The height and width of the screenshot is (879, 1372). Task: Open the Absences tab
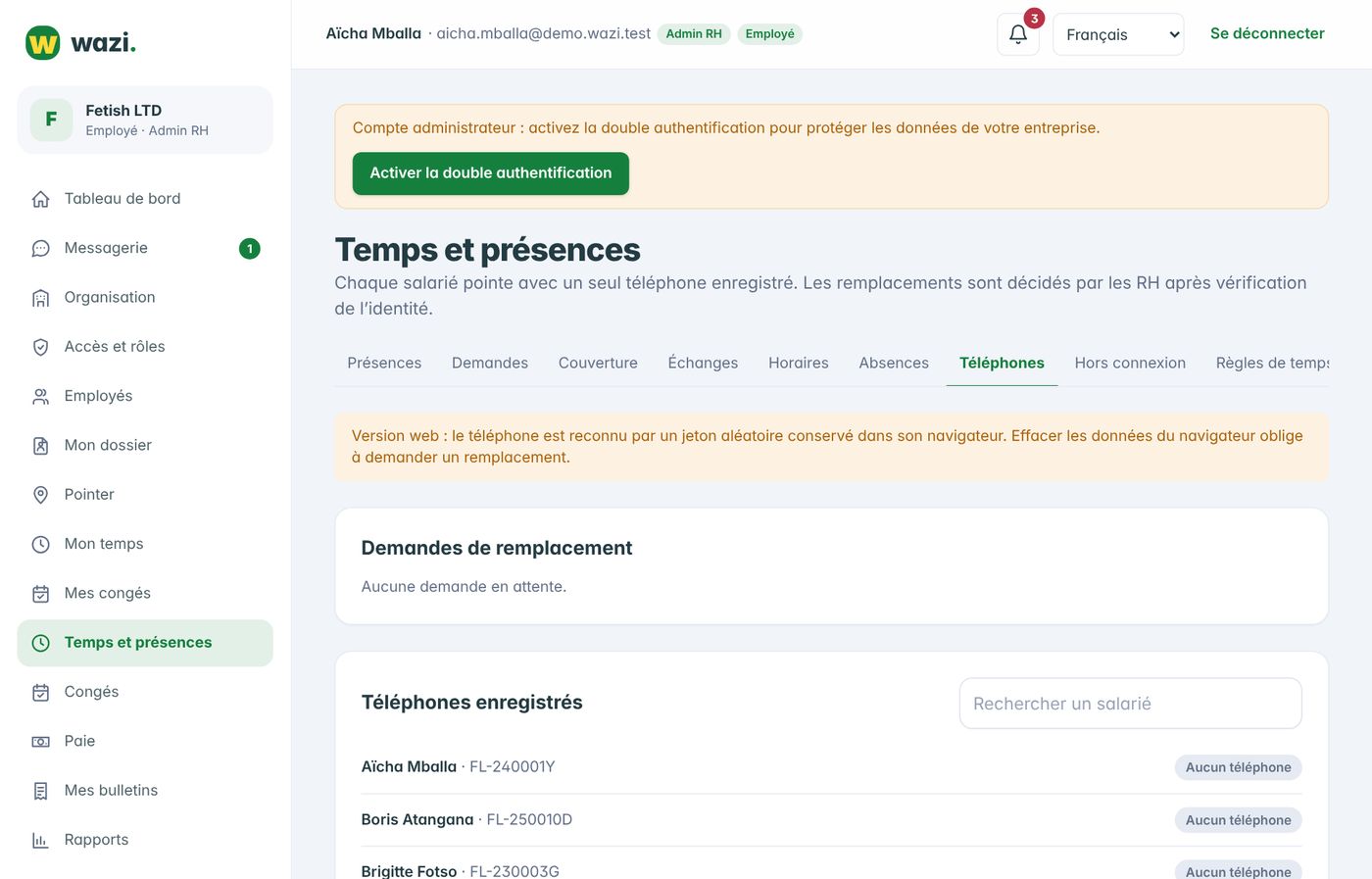pyautogui.click(x=894, y=363)
